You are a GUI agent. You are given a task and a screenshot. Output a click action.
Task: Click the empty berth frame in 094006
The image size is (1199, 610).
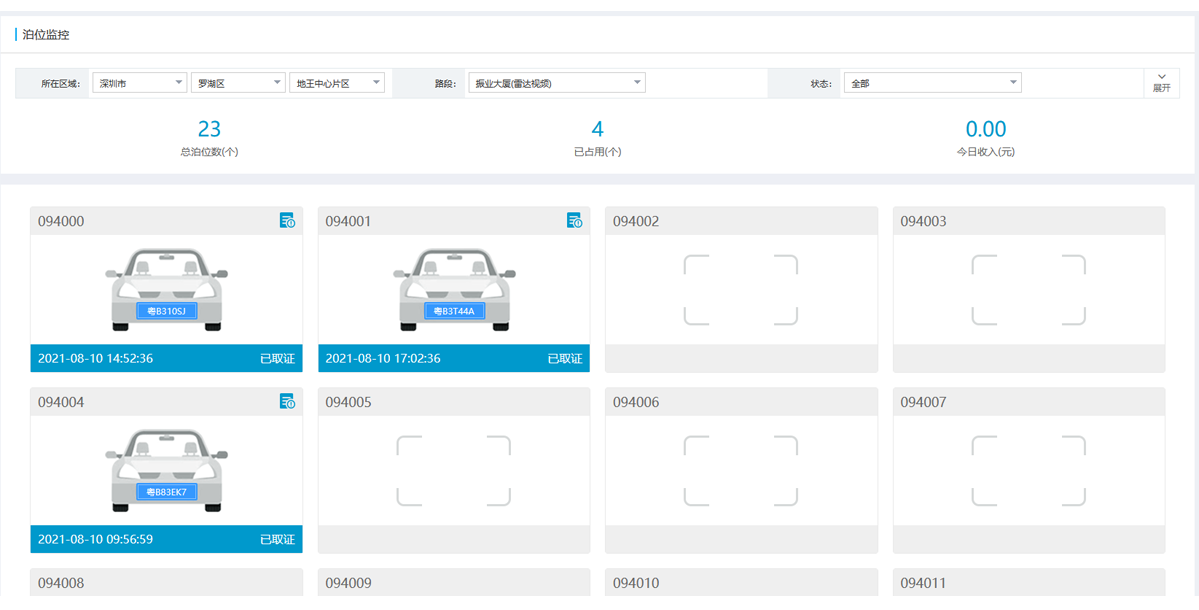741,471
